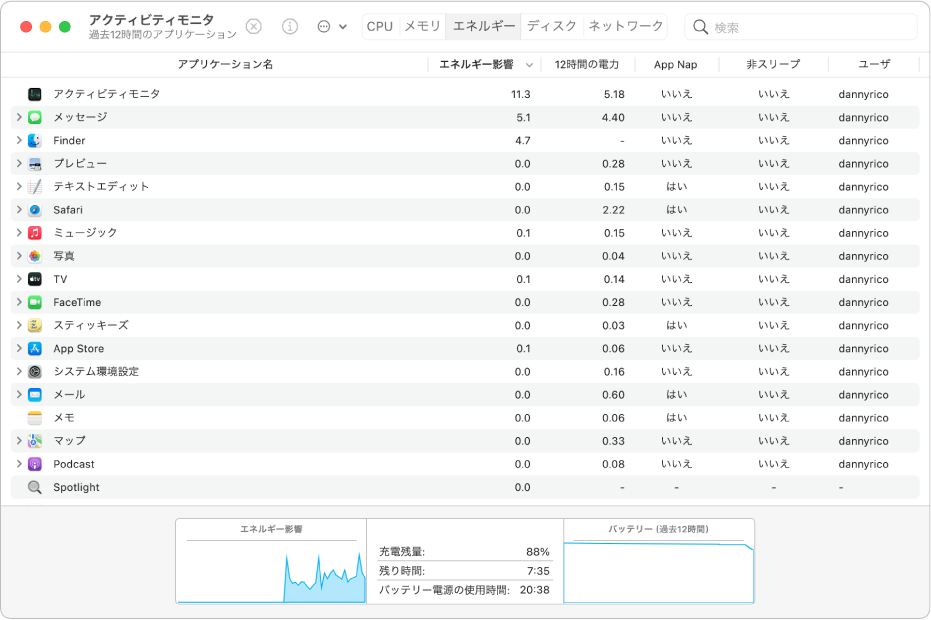This screenshot has width=931, height=620.
Task: Expand the FaceTime row
Action: pyautogui.click(x=19, y=302)
